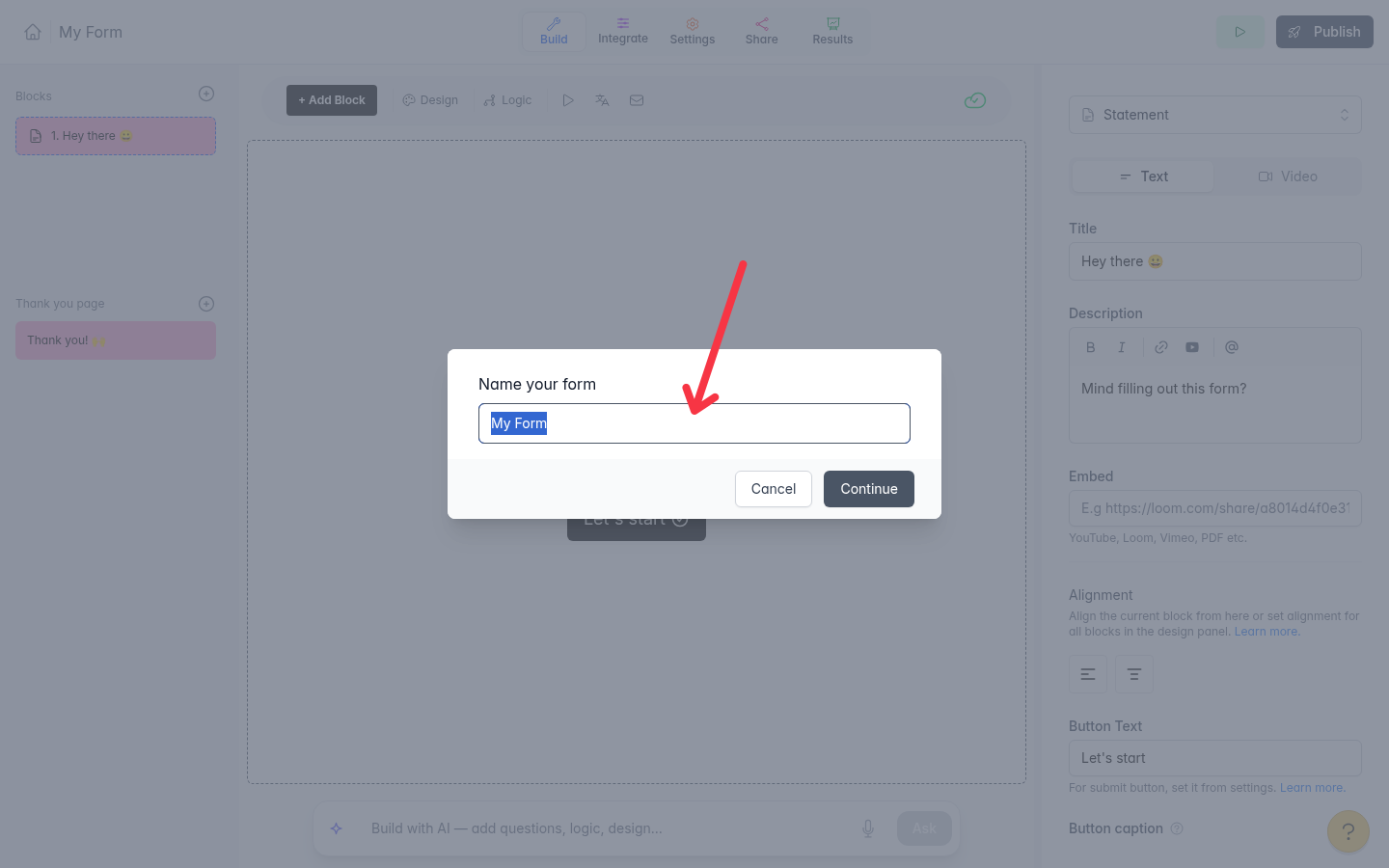Insert video in the Description toolbar
Viewport: 1389px width, 868px height.
click(1192, 347)
